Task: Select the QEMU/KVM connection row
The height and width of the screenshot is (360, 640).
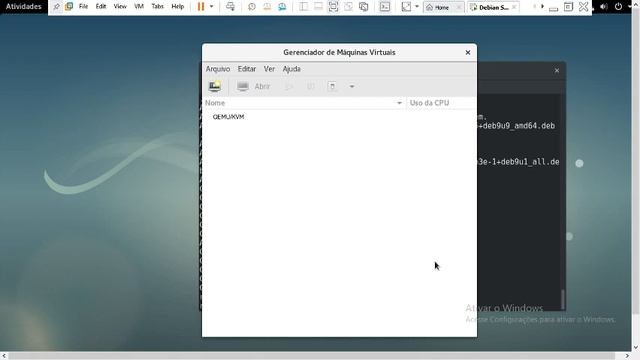Action: tap(339, 117)
